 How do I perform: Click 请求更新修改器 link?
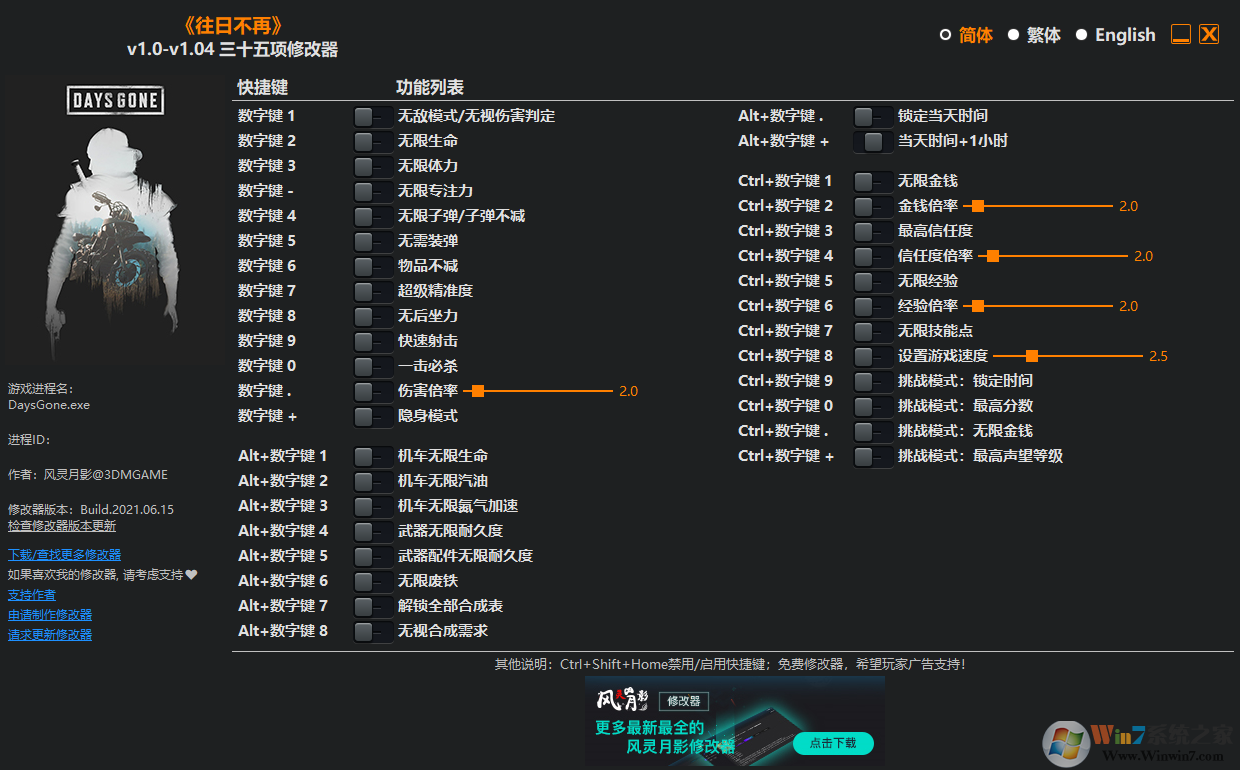[50, 635]
